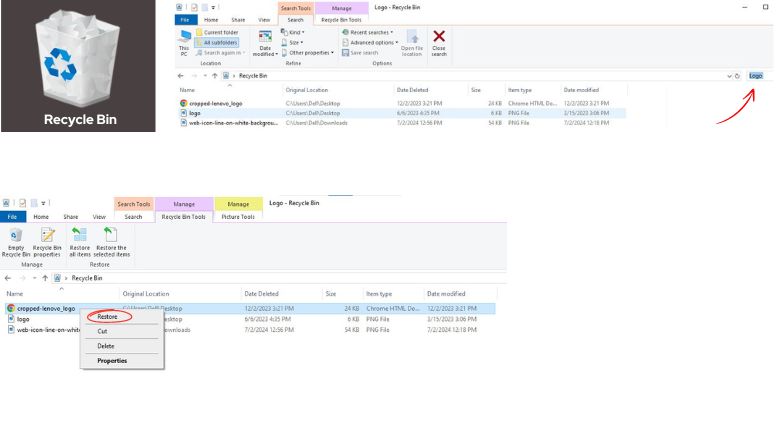Open Home tab in Picture Tools window
Screen dimensions: 780x440
41,217
